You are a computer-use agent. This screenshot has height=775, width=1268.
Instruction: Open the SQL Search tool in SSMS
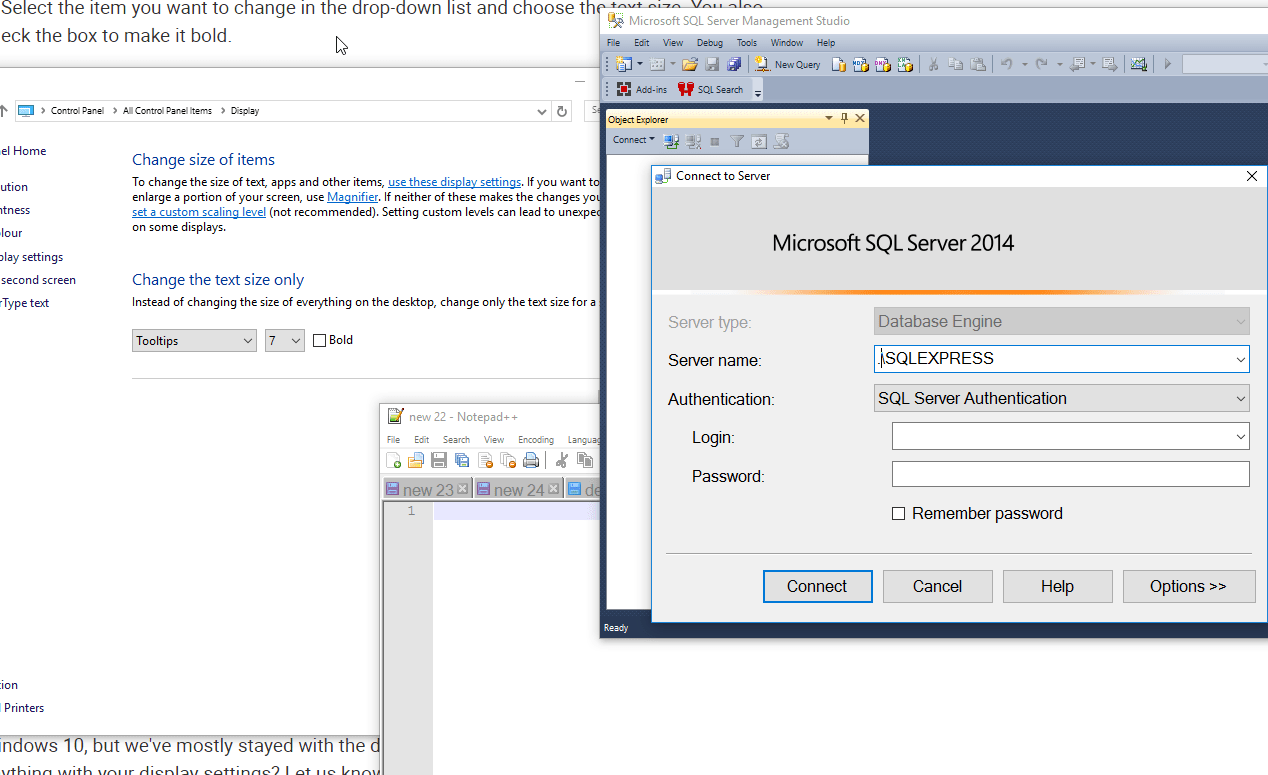click(x=712, y=89)
